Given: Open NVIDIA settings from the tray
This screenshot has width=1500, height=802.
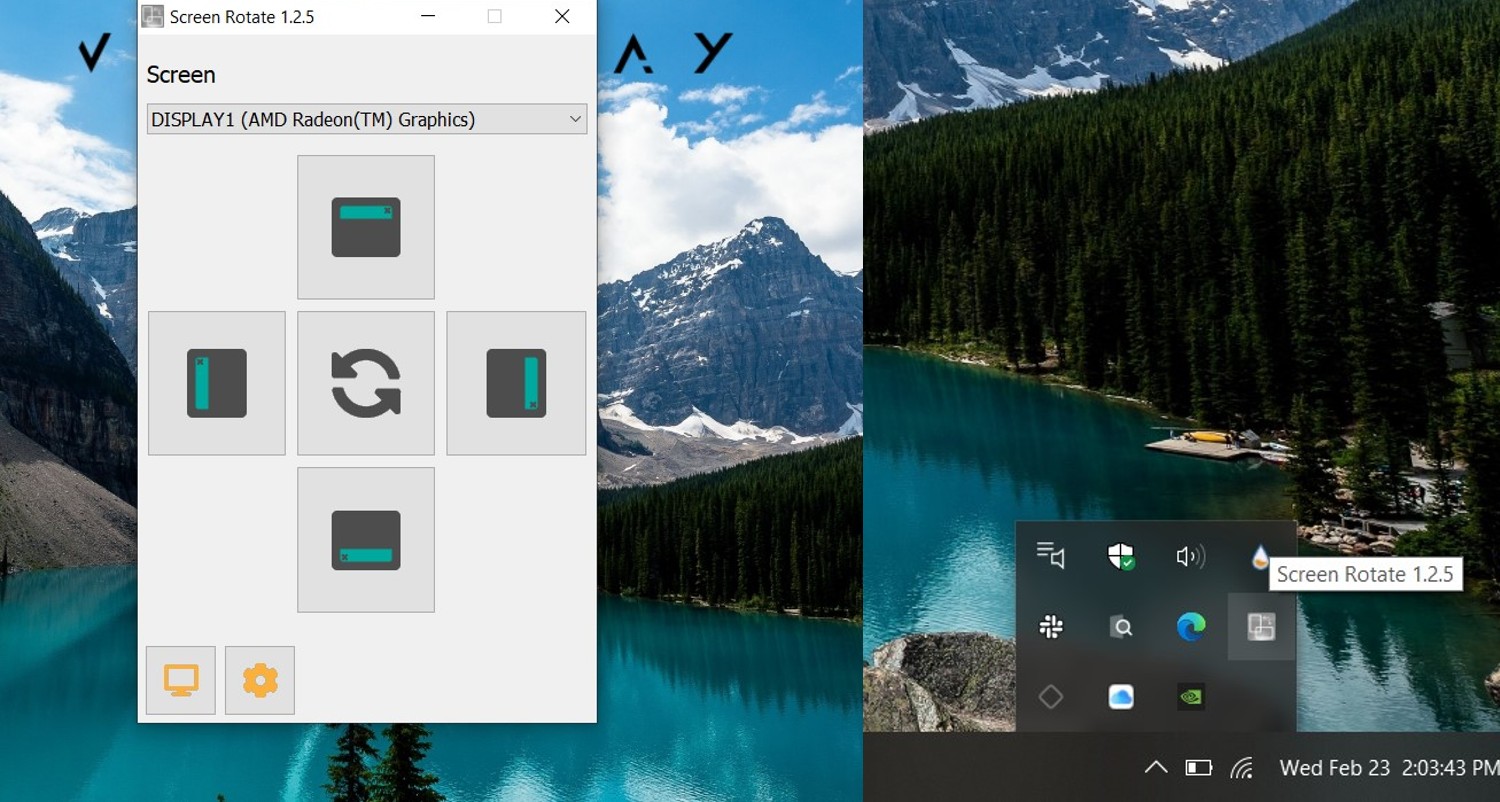Looking at the screenshot, I should 1190,697.
